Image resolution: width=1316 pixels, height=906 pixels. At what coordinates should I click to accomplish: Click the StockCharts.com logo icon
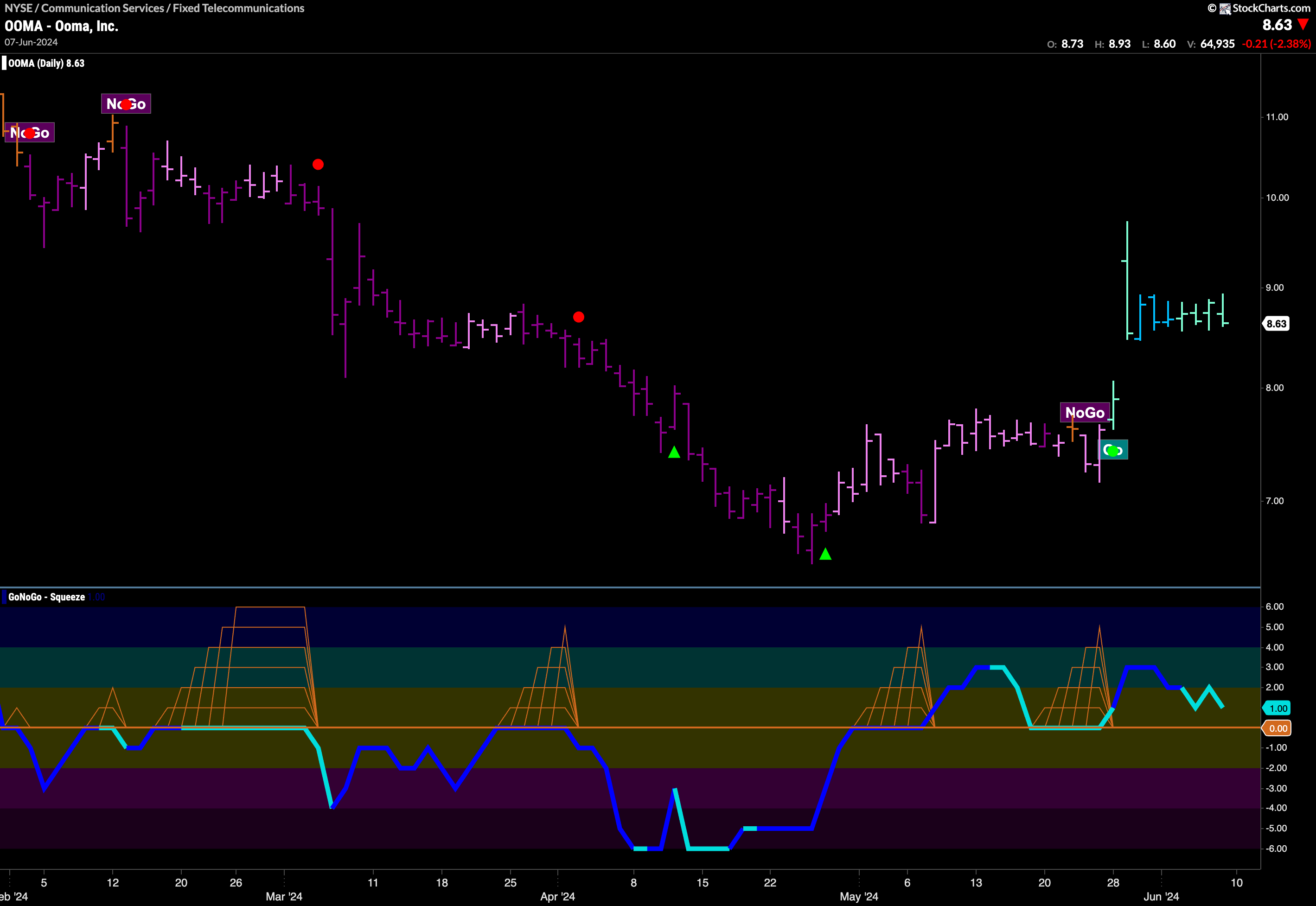coord(1225,8)
